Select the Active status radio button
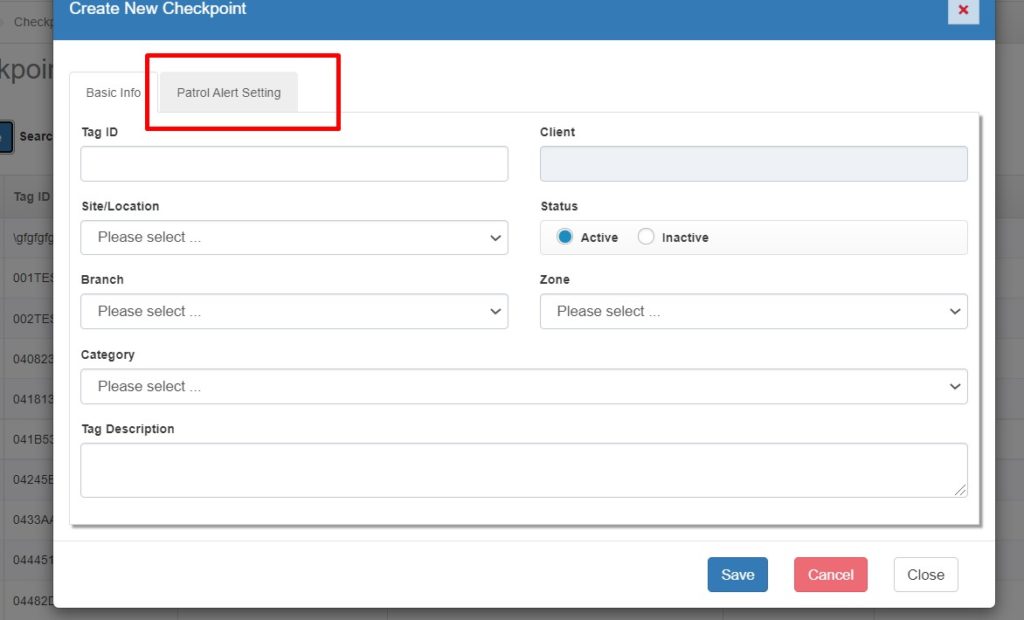Screen dimensions: 1024x620 [565, 237]
